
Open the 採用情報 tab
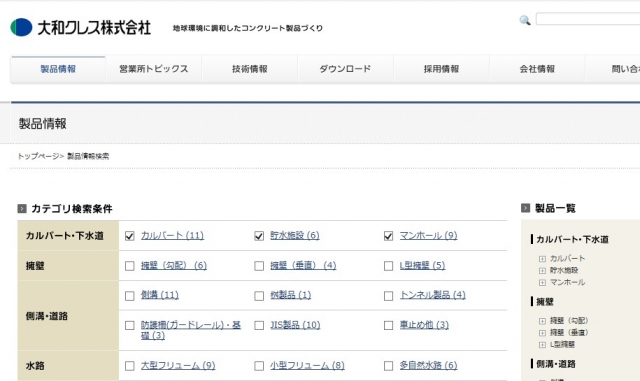coord(441,69)
